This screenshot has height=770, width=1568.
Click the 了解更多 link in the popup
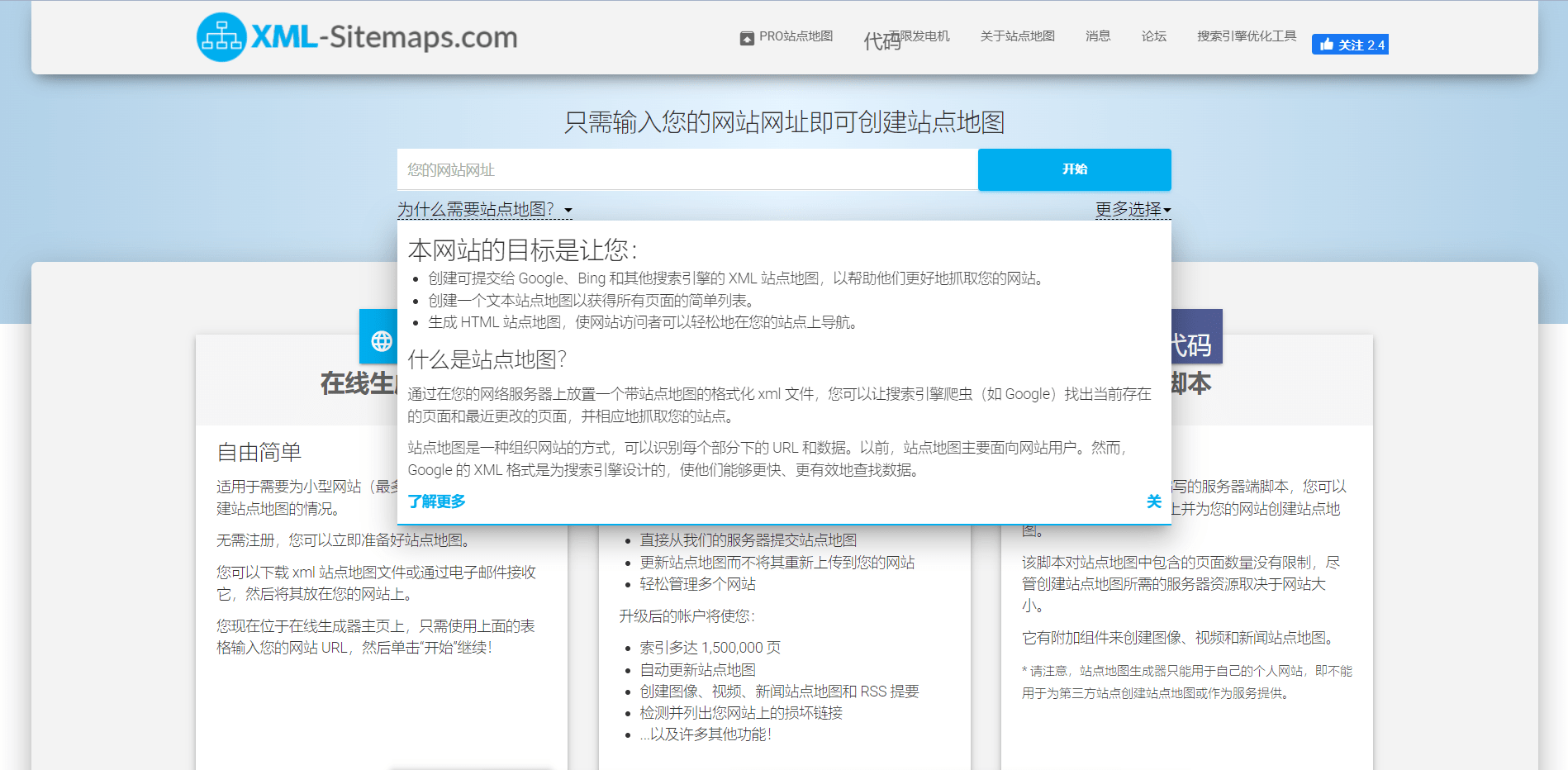[x=437, y=501]
